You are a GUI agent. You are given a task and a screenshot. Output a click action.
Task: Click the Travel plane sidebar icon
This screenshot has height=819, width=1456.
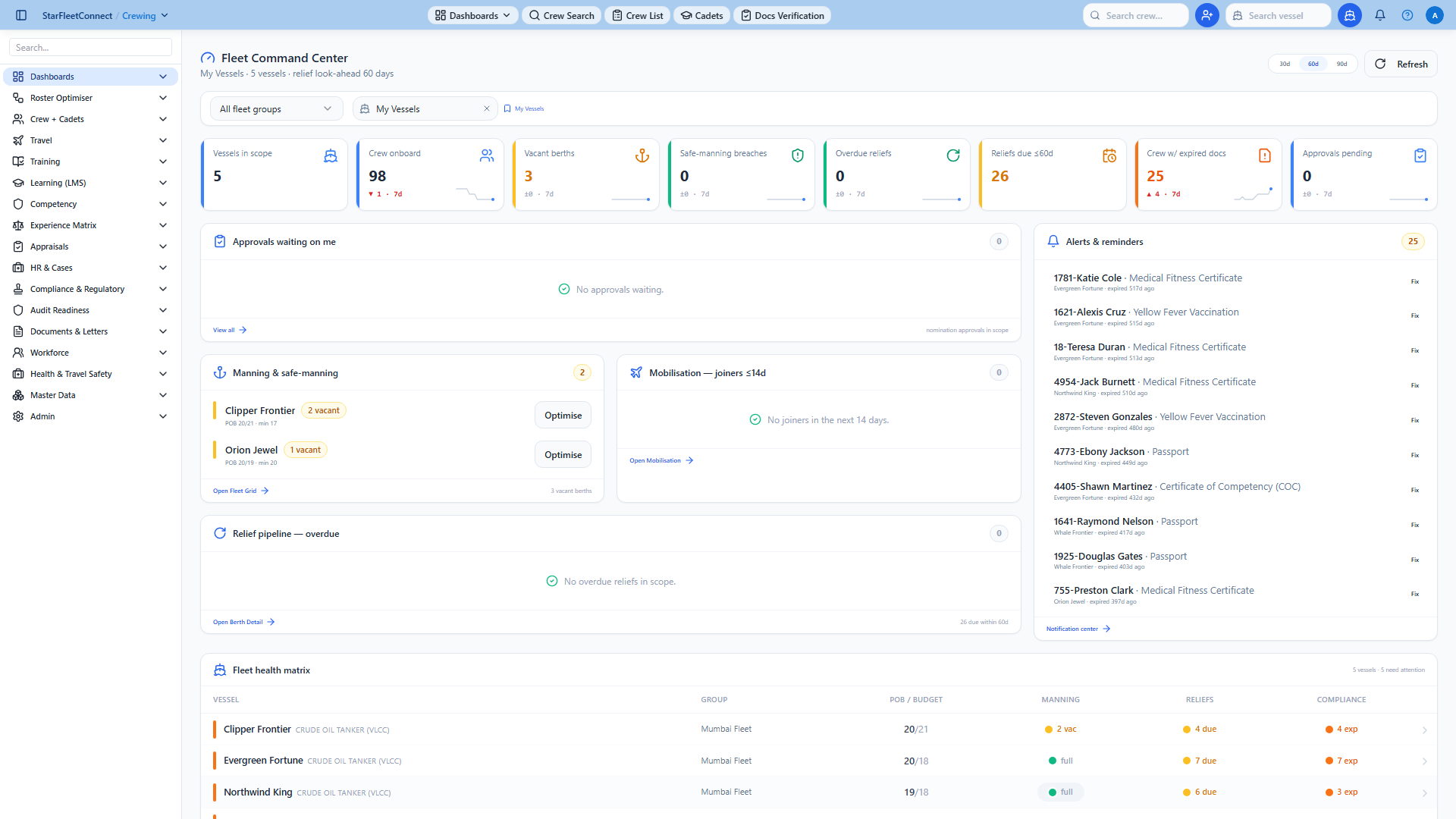(x=18, y=140)
